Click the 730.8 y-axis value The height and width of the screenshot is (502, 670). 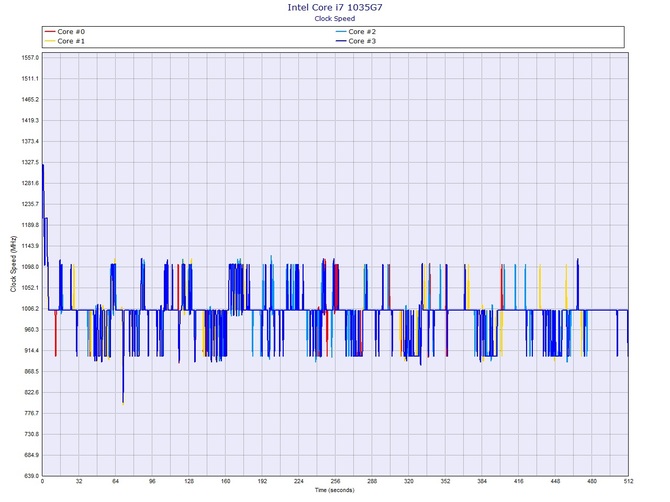pos(31,434)
